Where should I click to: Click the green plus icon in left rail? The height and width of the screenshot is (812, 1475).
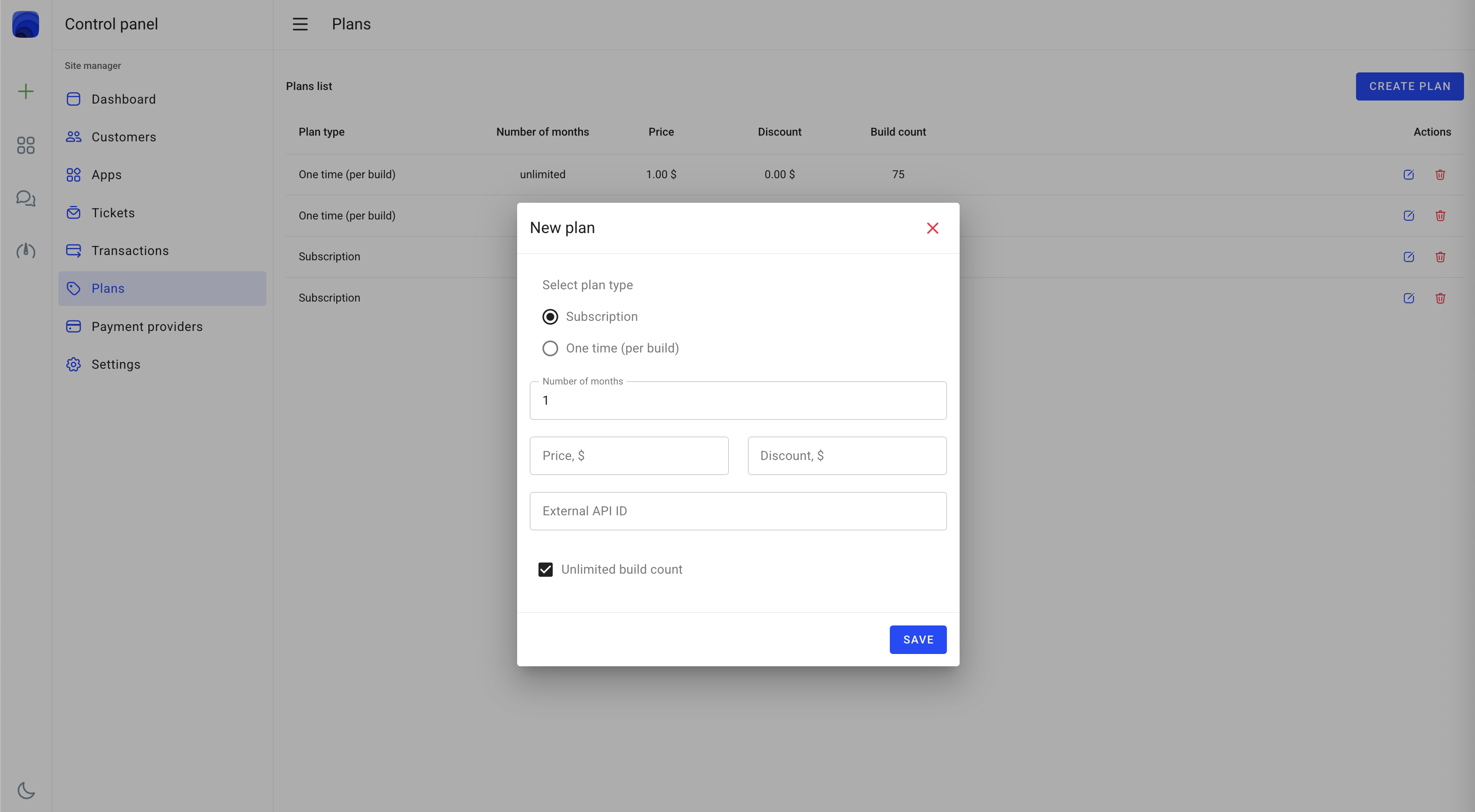(x=26, y=92)
